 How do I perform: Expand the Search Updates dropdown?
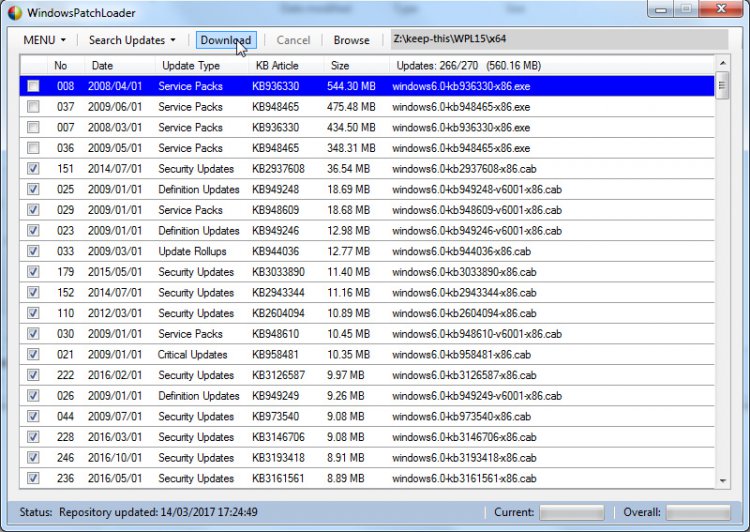point(132,40)
